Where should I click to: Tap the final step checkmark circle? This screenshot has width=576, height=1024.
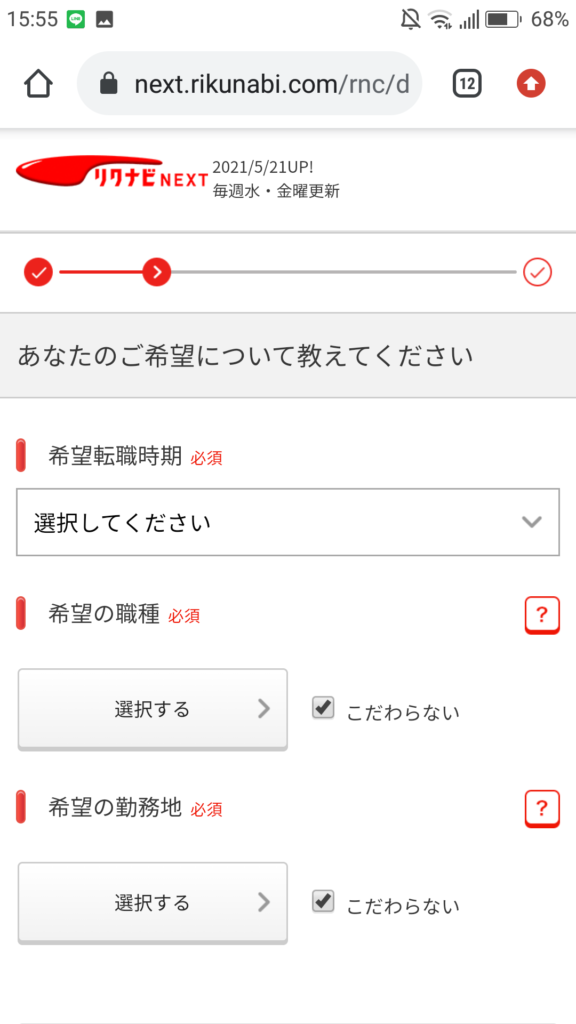(x=537, y=272)
